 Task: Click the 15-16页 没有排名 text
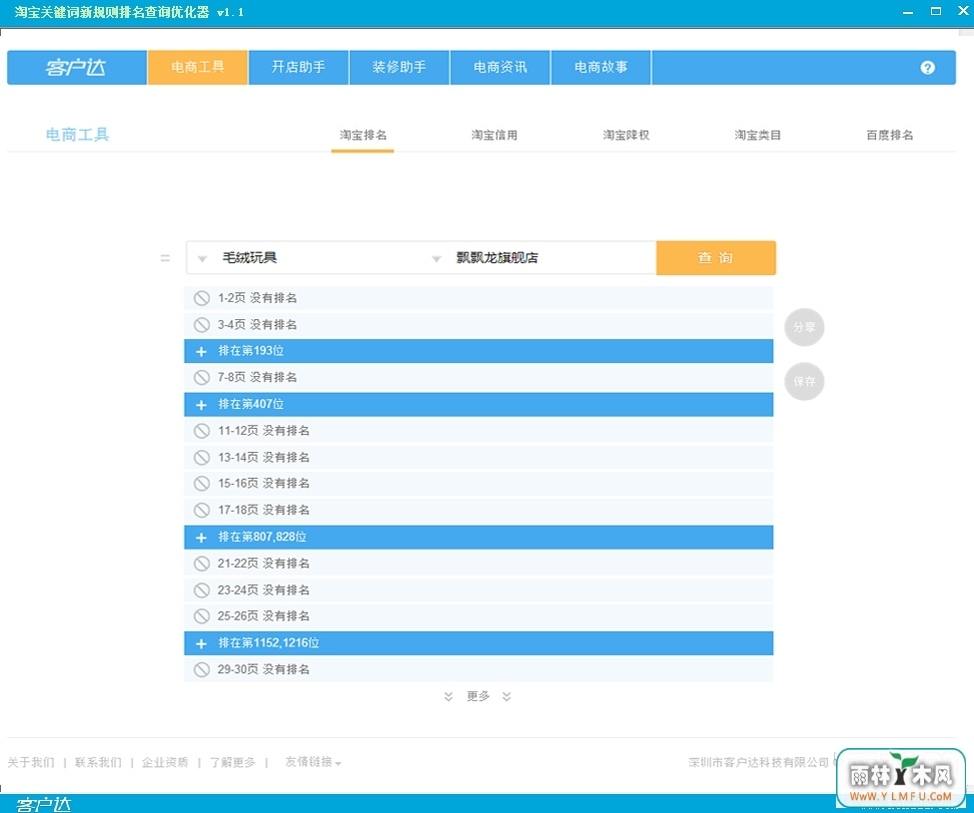coord(263,484)
